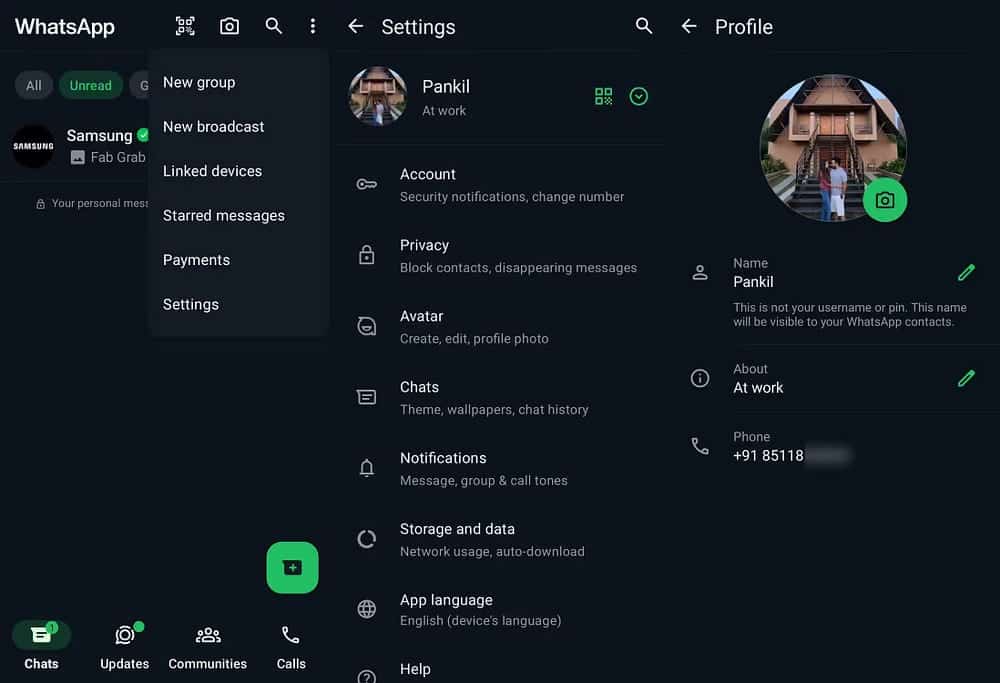Tap the green new chat floating button
The image size is (1000, 683).
[x=292, y=567]
